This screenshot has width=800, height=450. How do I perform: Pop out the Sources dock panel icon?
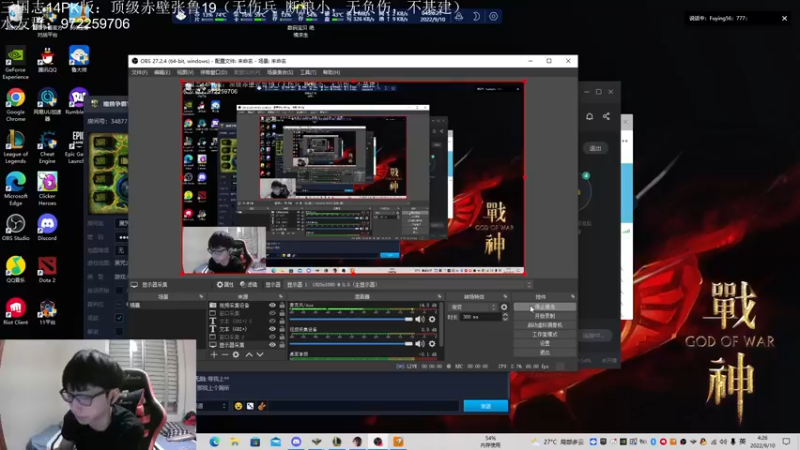[x=281, y=296]
